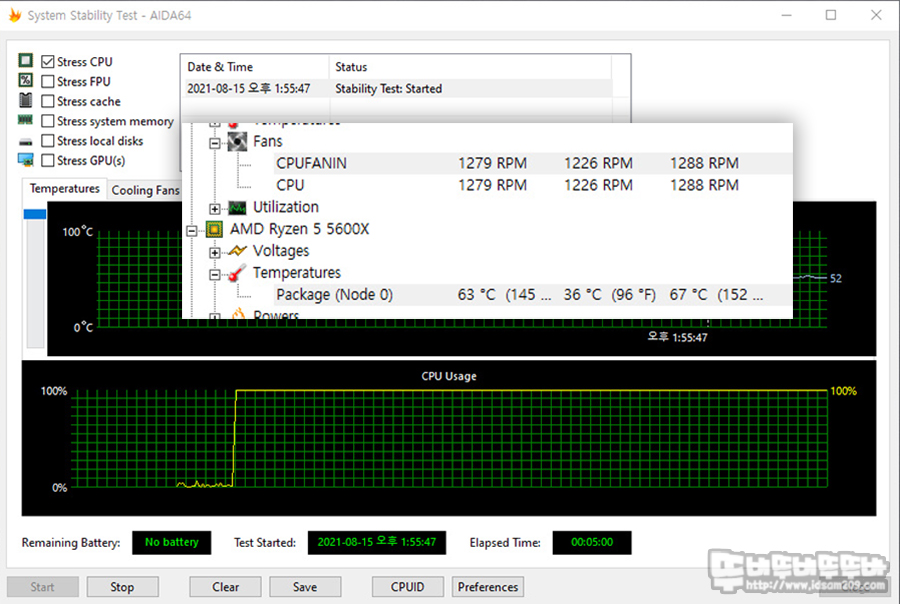Click the Test Started timestamp value
This screenshot has width=900, height=604.
(377, 543)
